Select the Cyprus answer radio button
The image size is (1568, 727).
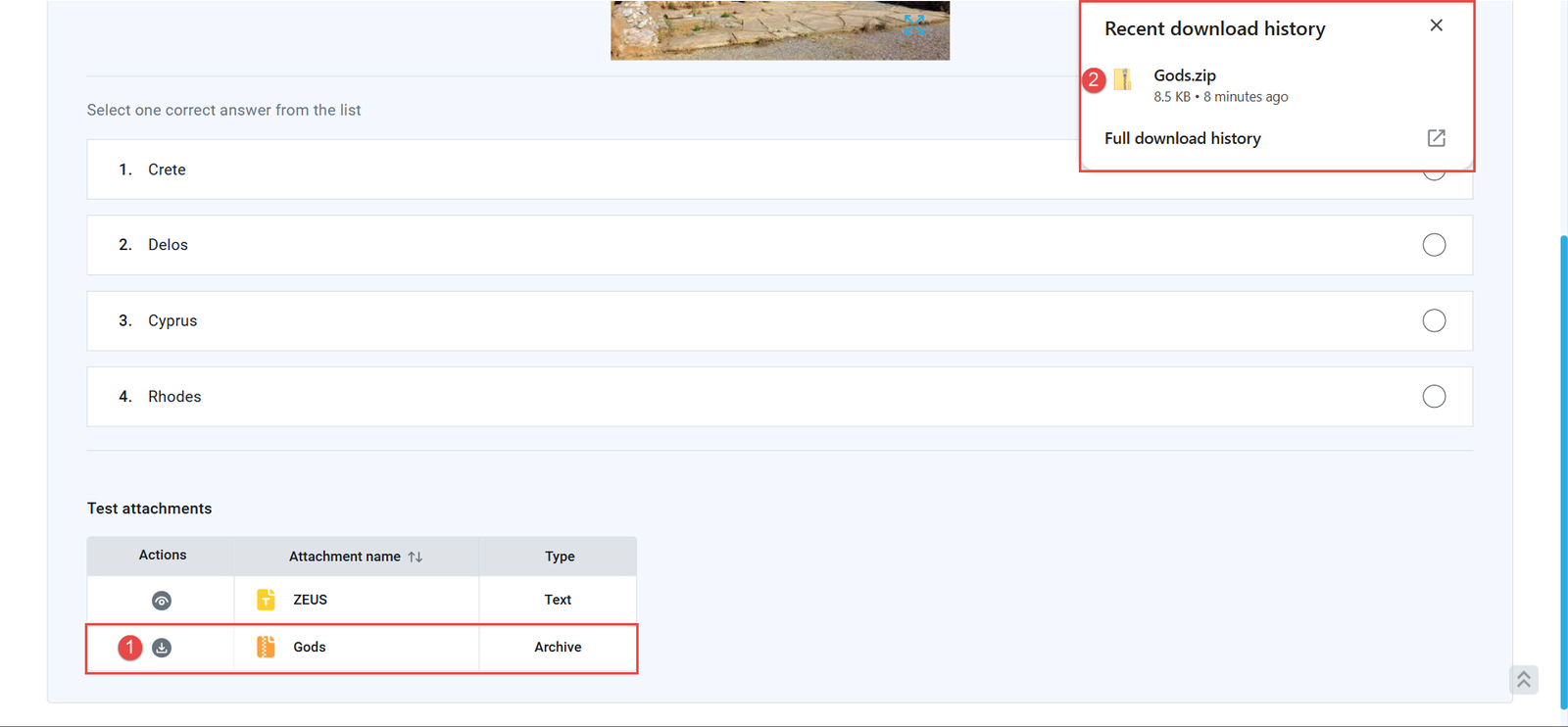1434,320
